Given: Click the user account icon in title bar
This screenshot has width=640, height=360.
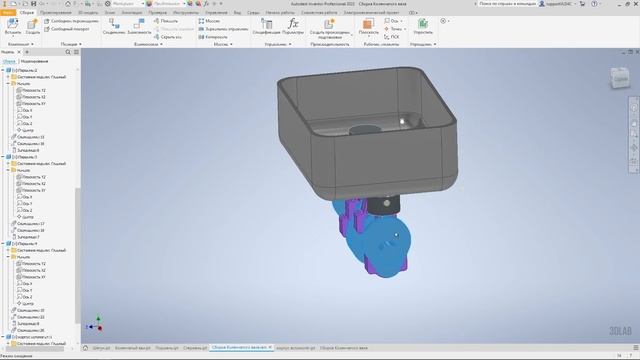Looking at the screenshot, I should pos(542,4).
